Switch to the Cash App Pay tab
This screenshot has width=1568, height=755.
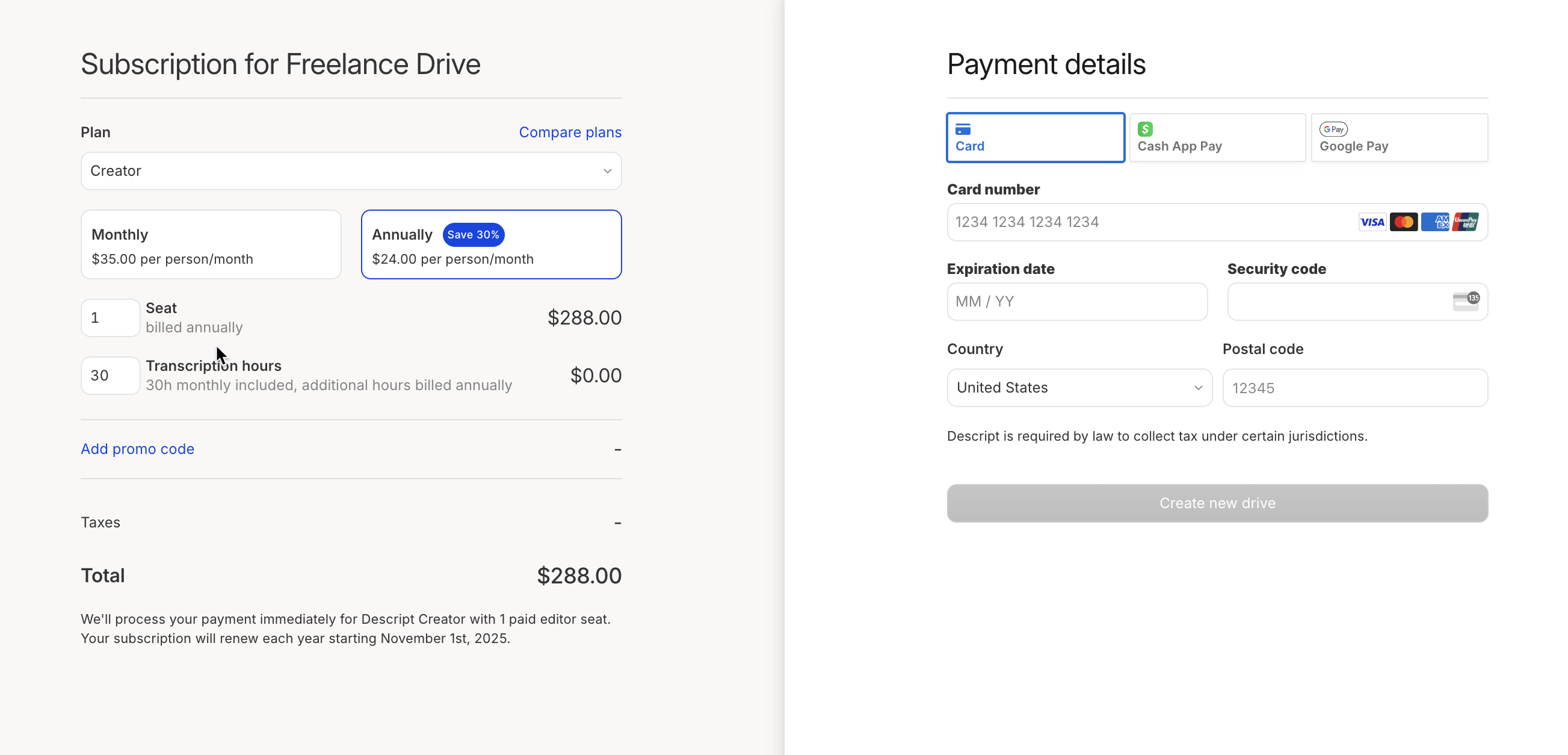(1217, 138)
